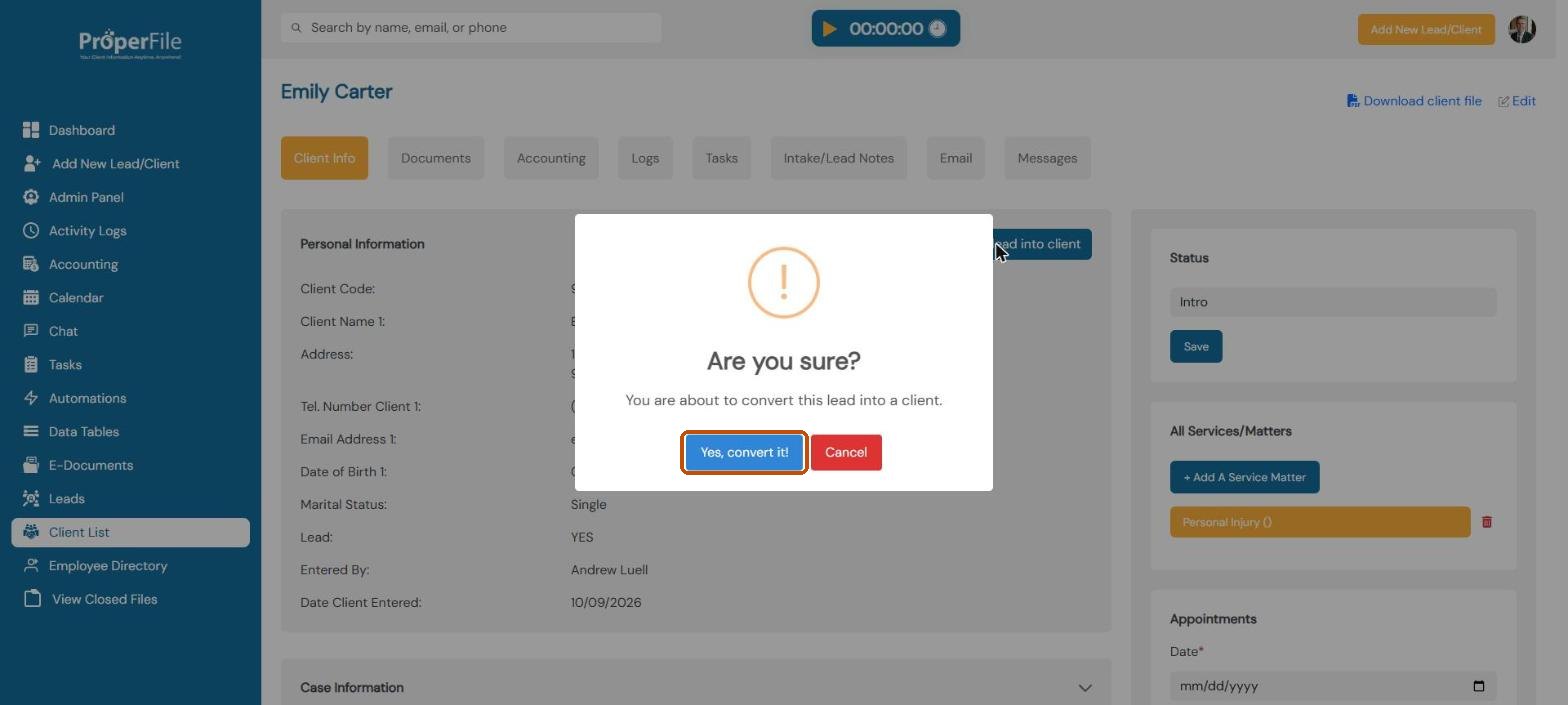Cancel the conversion dialog
1568x705 pixels.
coord(846,453)
